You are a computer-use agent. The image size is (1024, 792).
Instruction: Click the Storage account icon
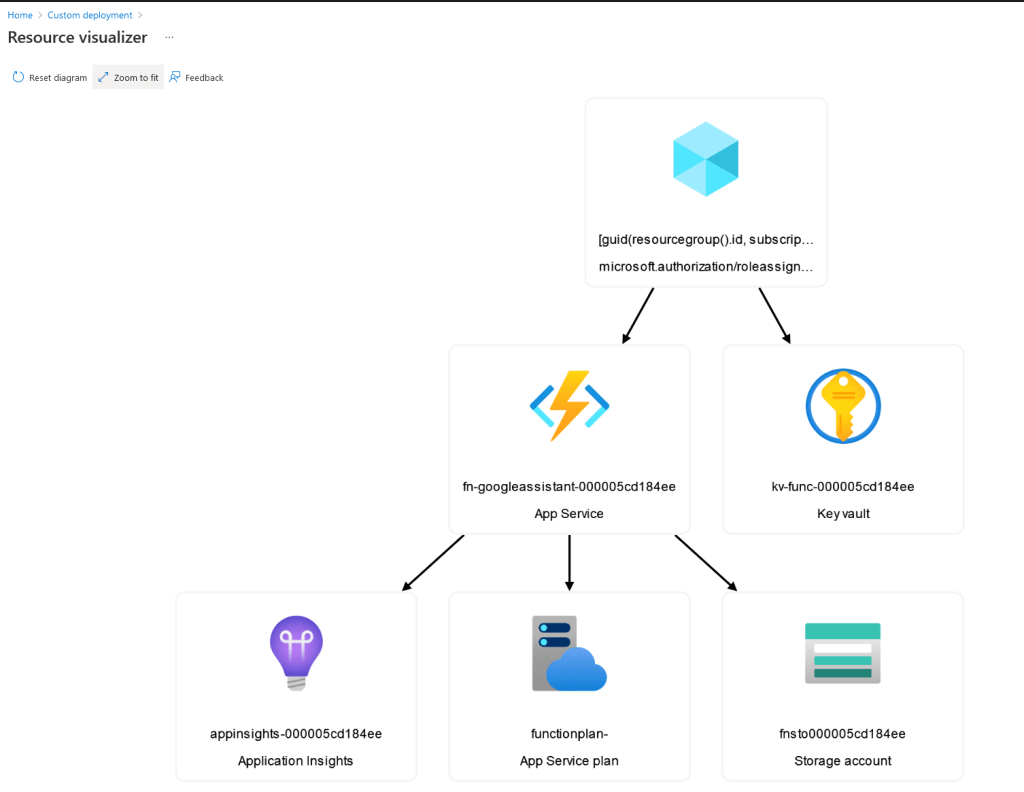click(843, 653)
